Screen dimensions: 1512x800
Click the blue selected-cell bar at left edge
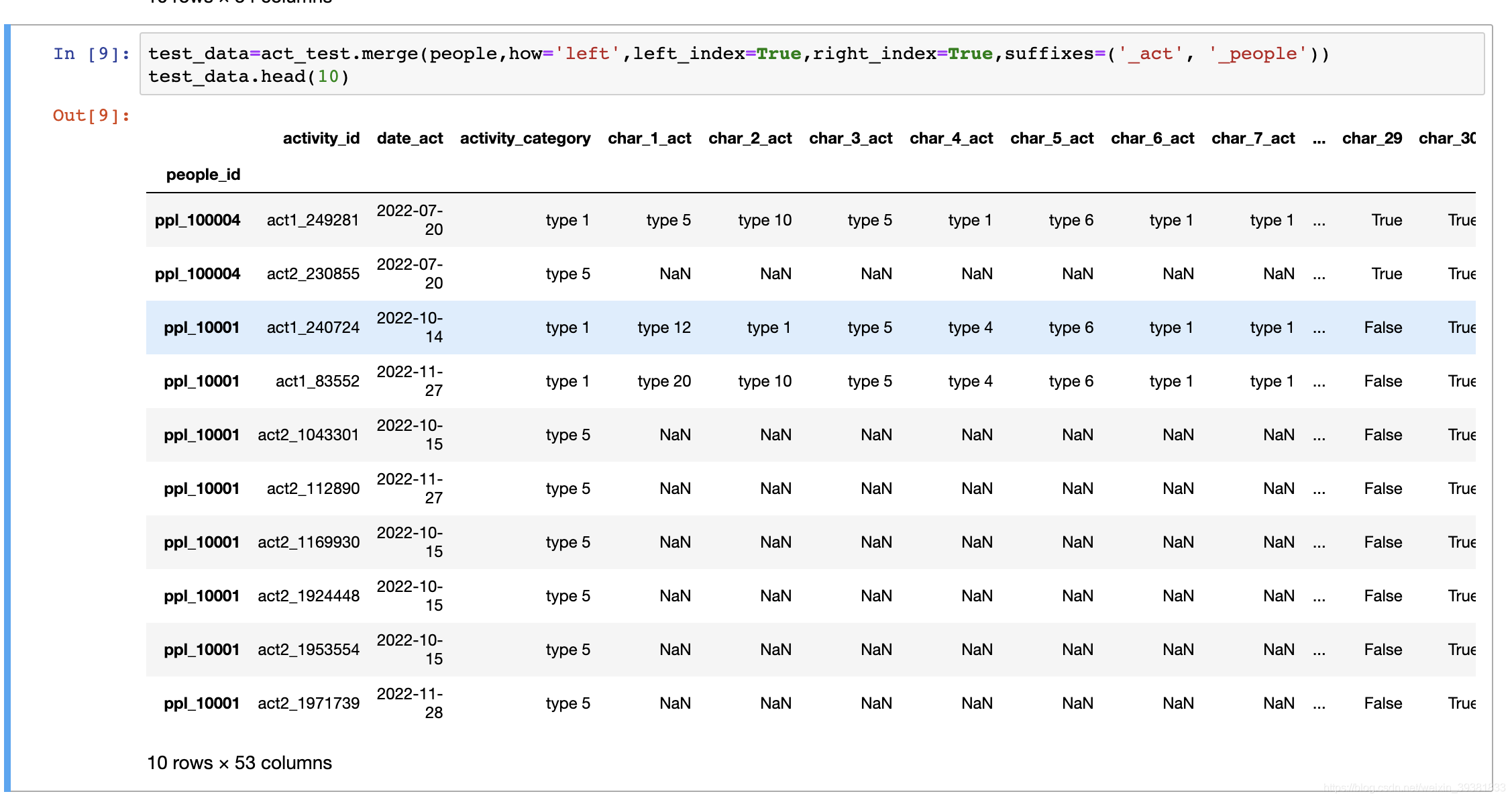7,408
